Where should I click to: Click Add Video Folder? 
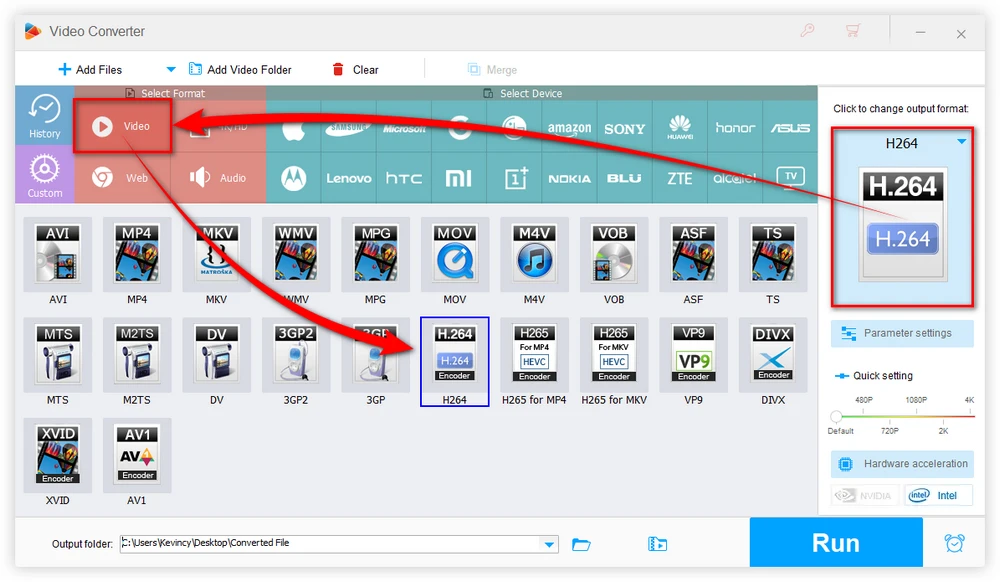coord(240,69)
